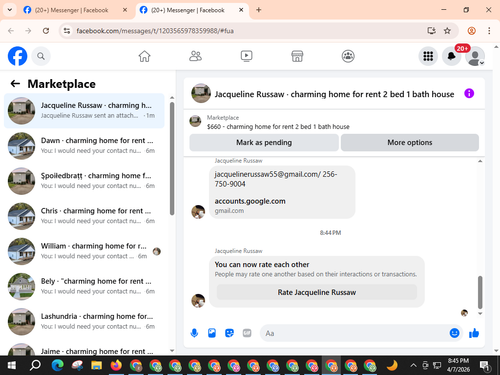Click the Aa message input field

[x=355, y=333]
